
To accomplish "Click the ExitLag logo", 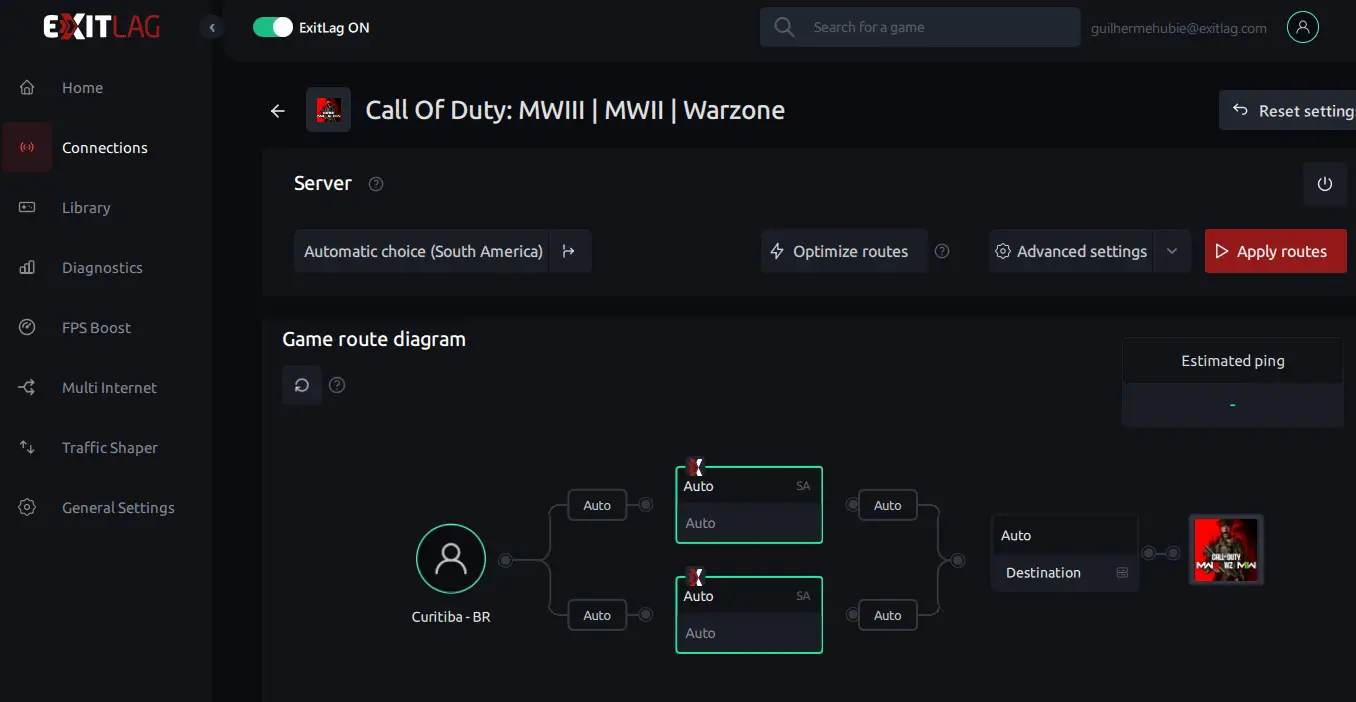I will (x=101, y=27).
